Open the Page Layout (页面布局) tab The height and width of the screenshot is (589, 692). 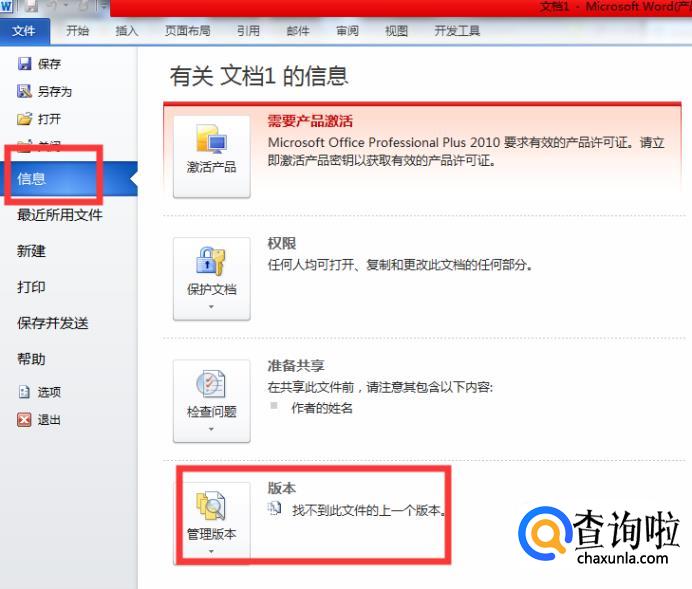[187, 31]
